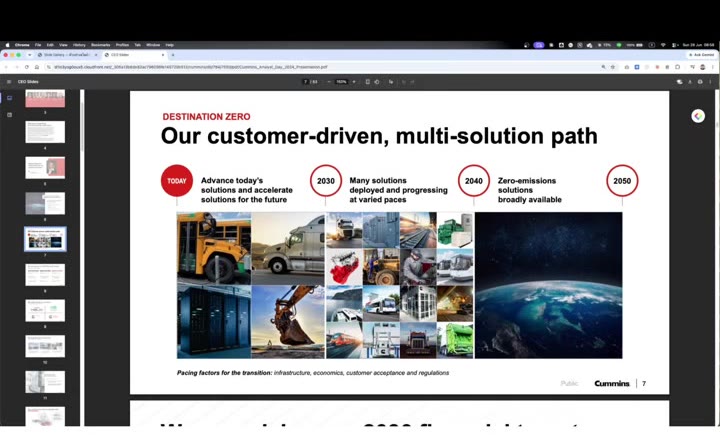Open a new browser tab
This screenshot has height=444, width=720.
click(x=173, y=55)
